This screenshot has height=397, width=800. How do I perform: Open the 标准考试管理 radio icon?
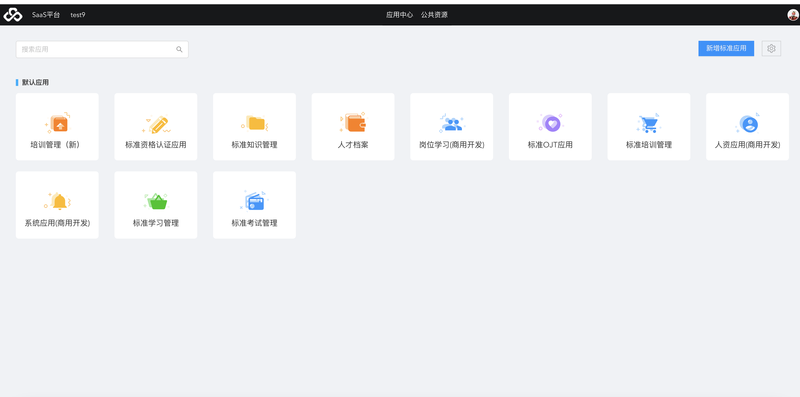tap(255, 201)
